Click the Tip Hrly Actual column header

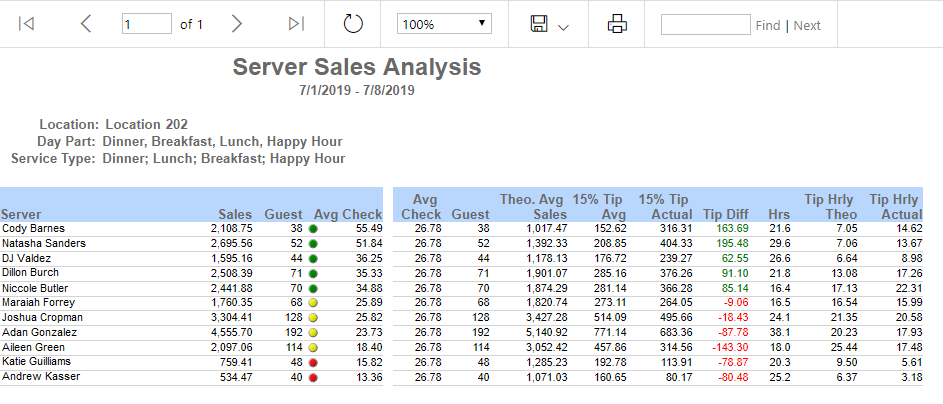(x=895, y=207)
